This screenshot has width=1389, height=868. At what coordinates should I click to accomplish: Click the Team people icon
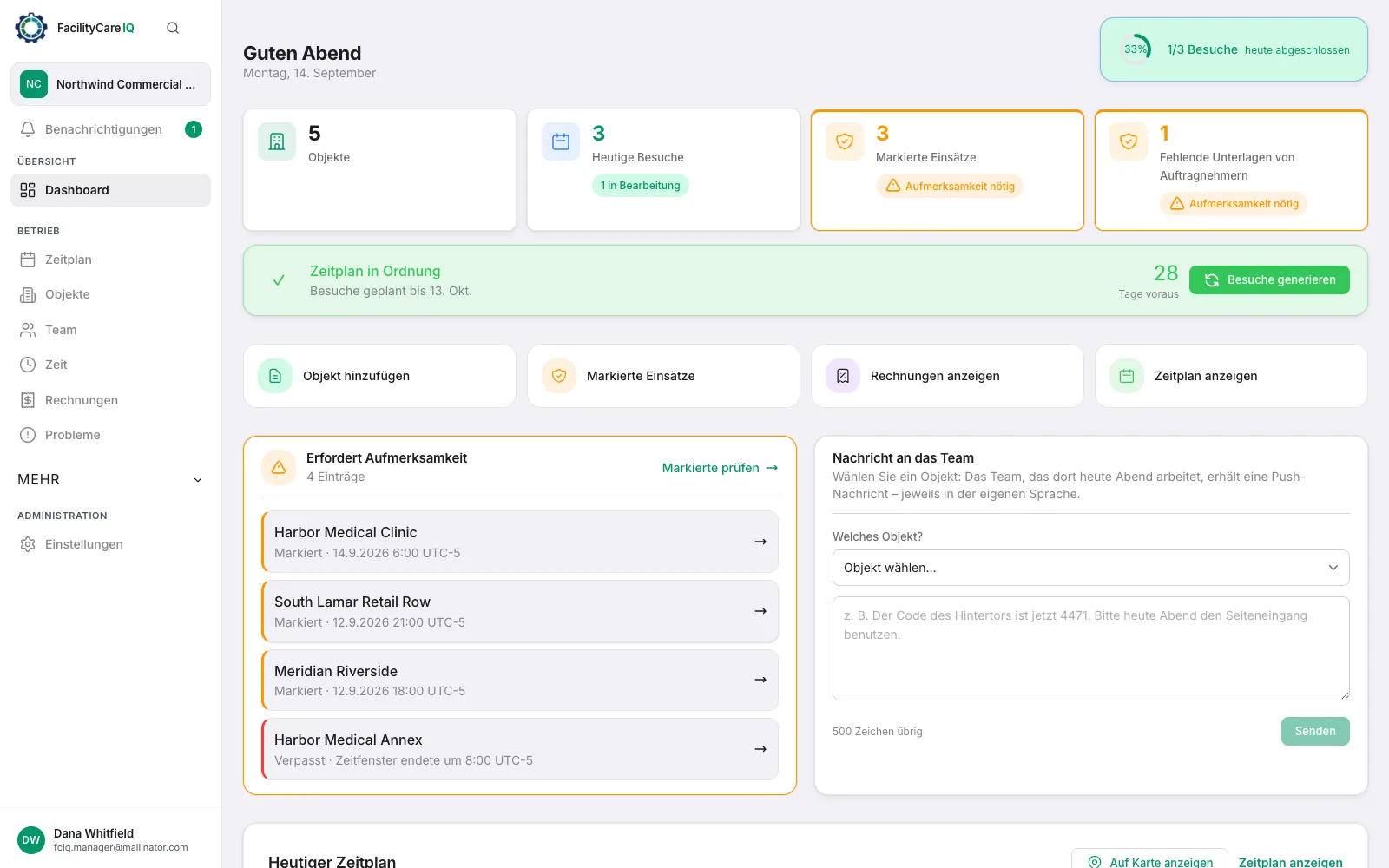(28, 330)
